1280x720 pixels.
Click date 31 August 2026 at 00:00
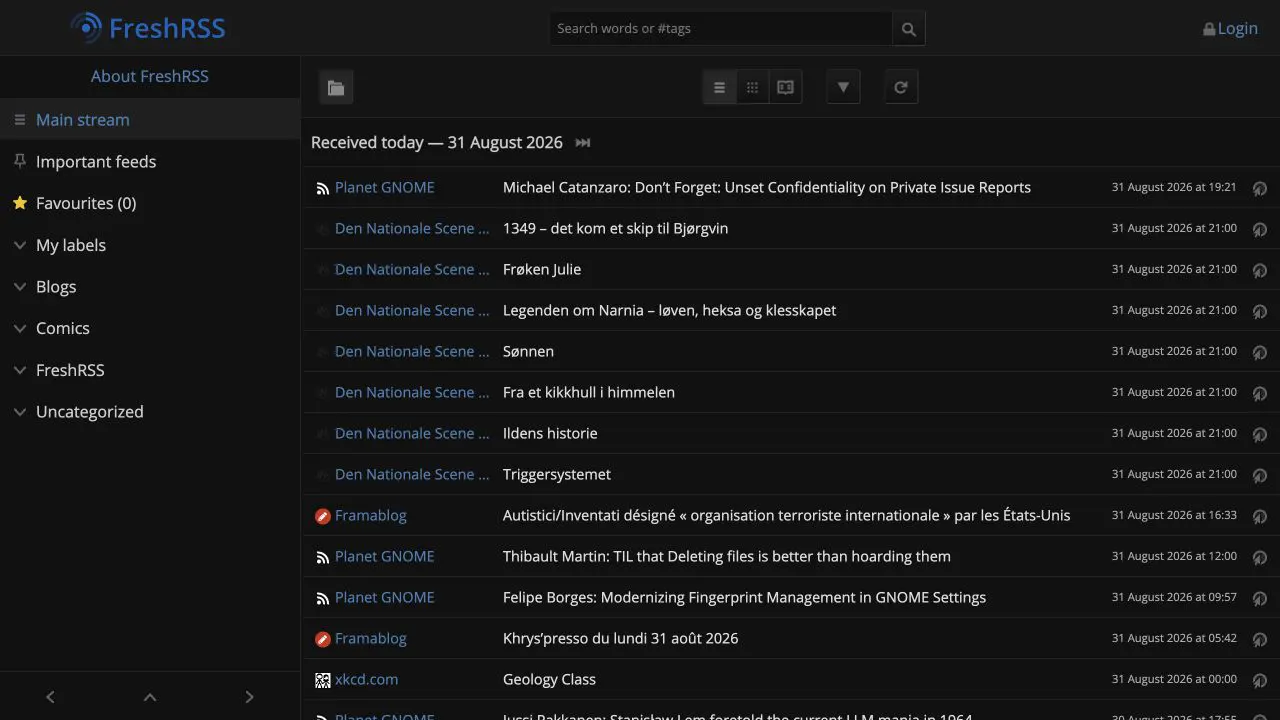[x=1174, y=679]
